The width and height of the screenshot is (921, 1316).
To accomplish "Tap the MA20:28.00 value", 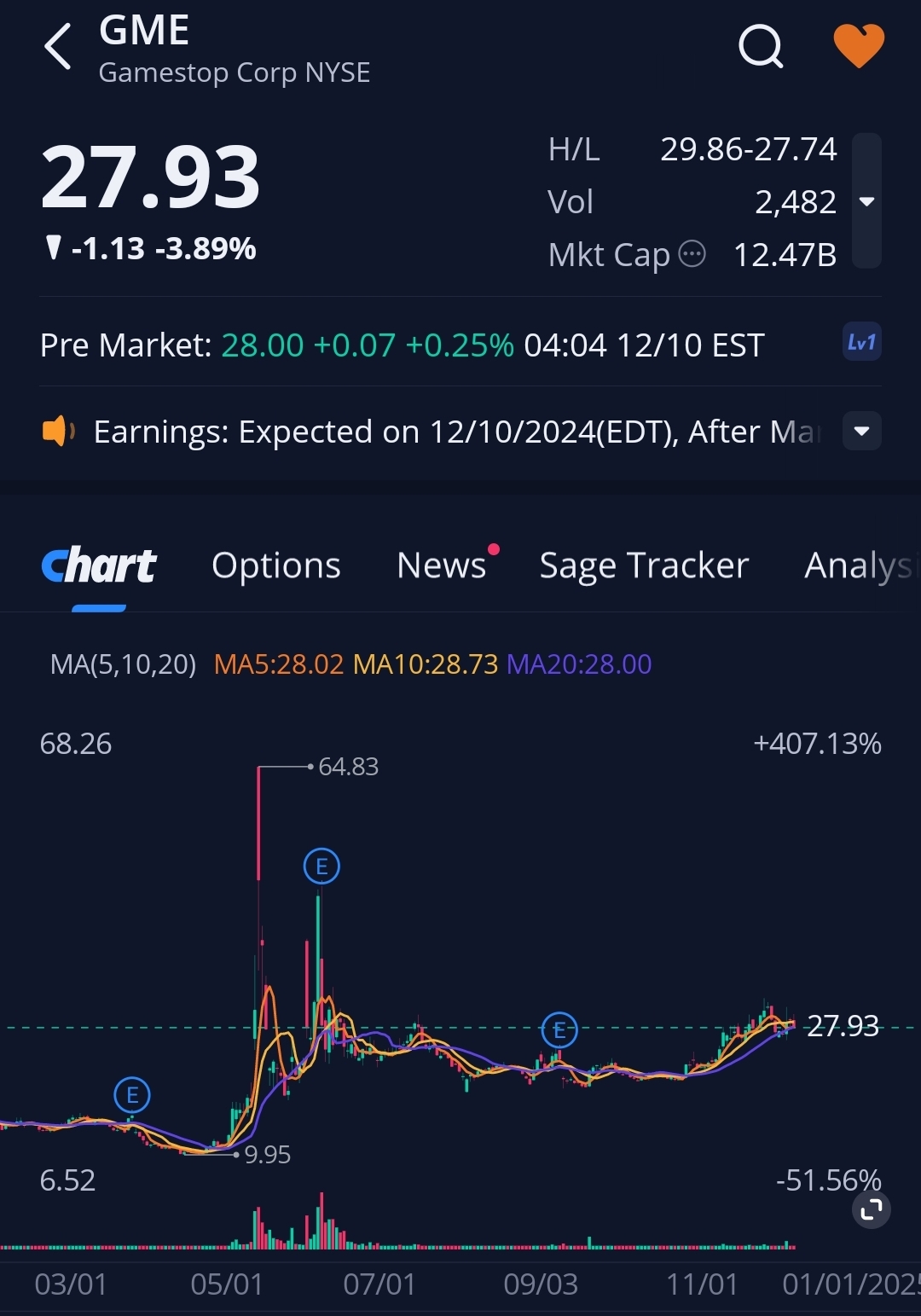I will click(579, 664).
